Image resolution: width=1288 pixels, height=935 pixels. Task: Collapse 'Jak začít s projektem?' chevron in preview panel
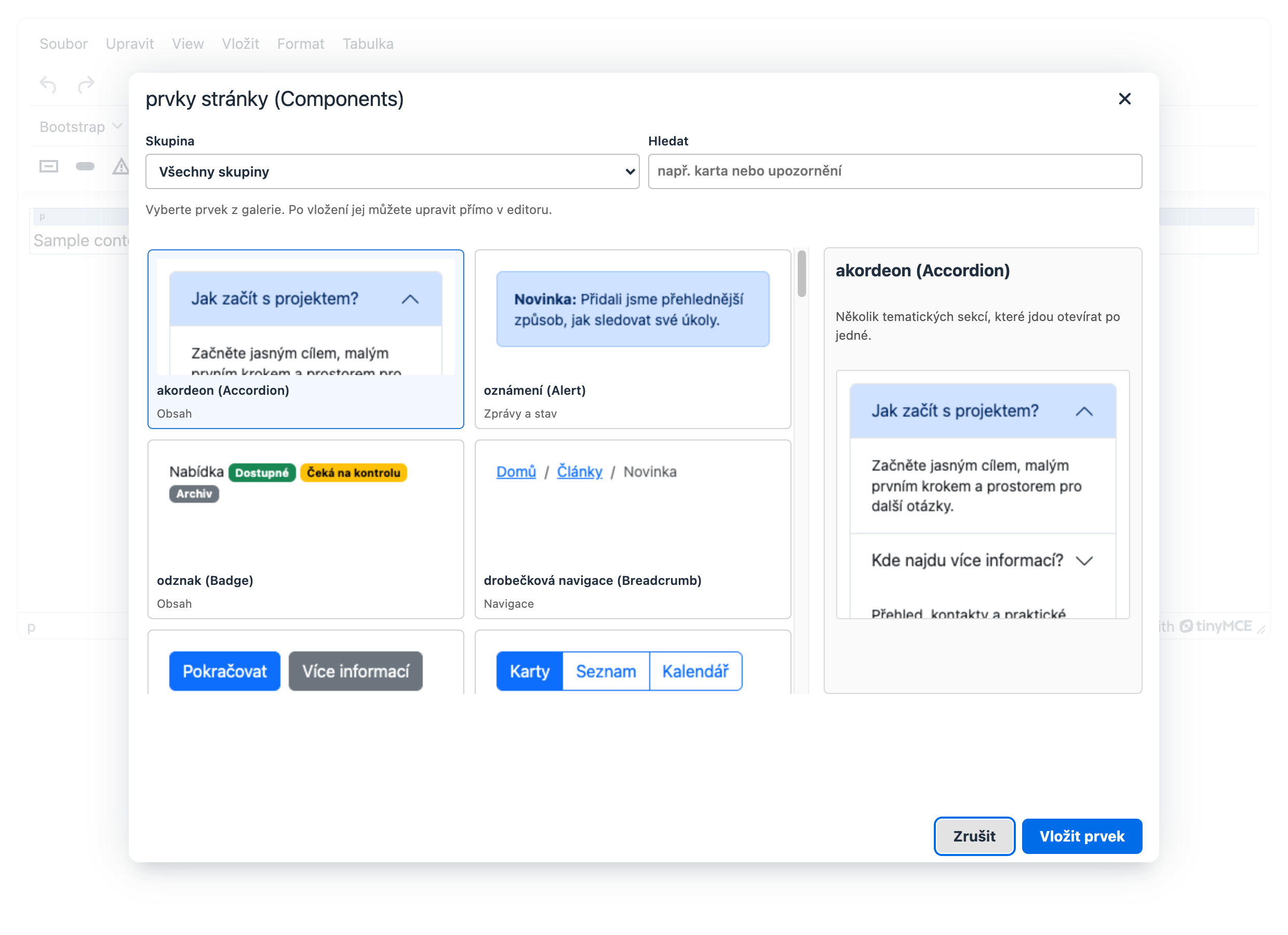coord(1083,411)
